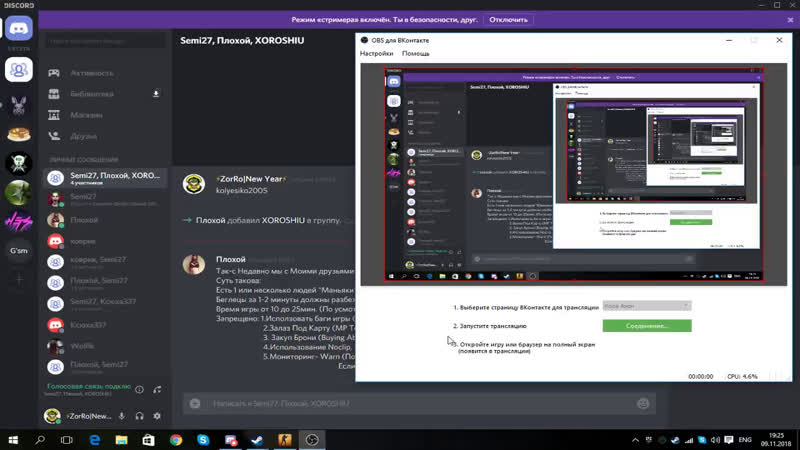The width and height of the screenshot is (800, 450).
Task: Expand hidden system tray icons
Action: pyautogui.click(x=635, y=440)
